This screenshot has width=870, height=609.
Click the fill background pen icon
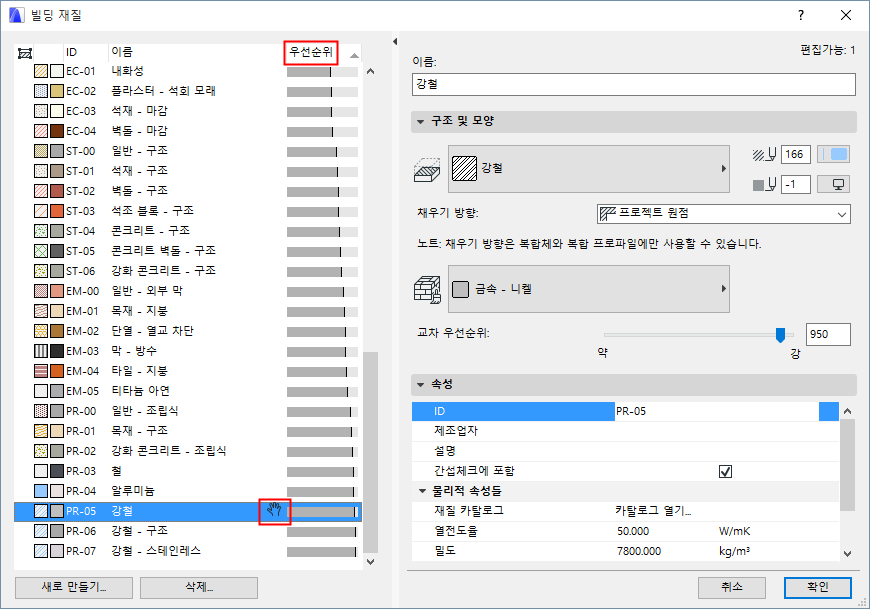coord(764,185)
